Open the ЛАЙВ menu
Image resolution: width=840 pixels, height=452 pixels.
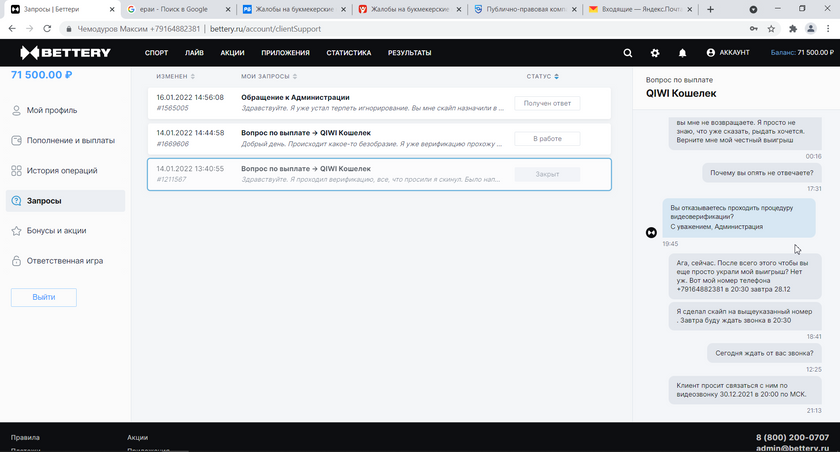(x=194, y=53)
